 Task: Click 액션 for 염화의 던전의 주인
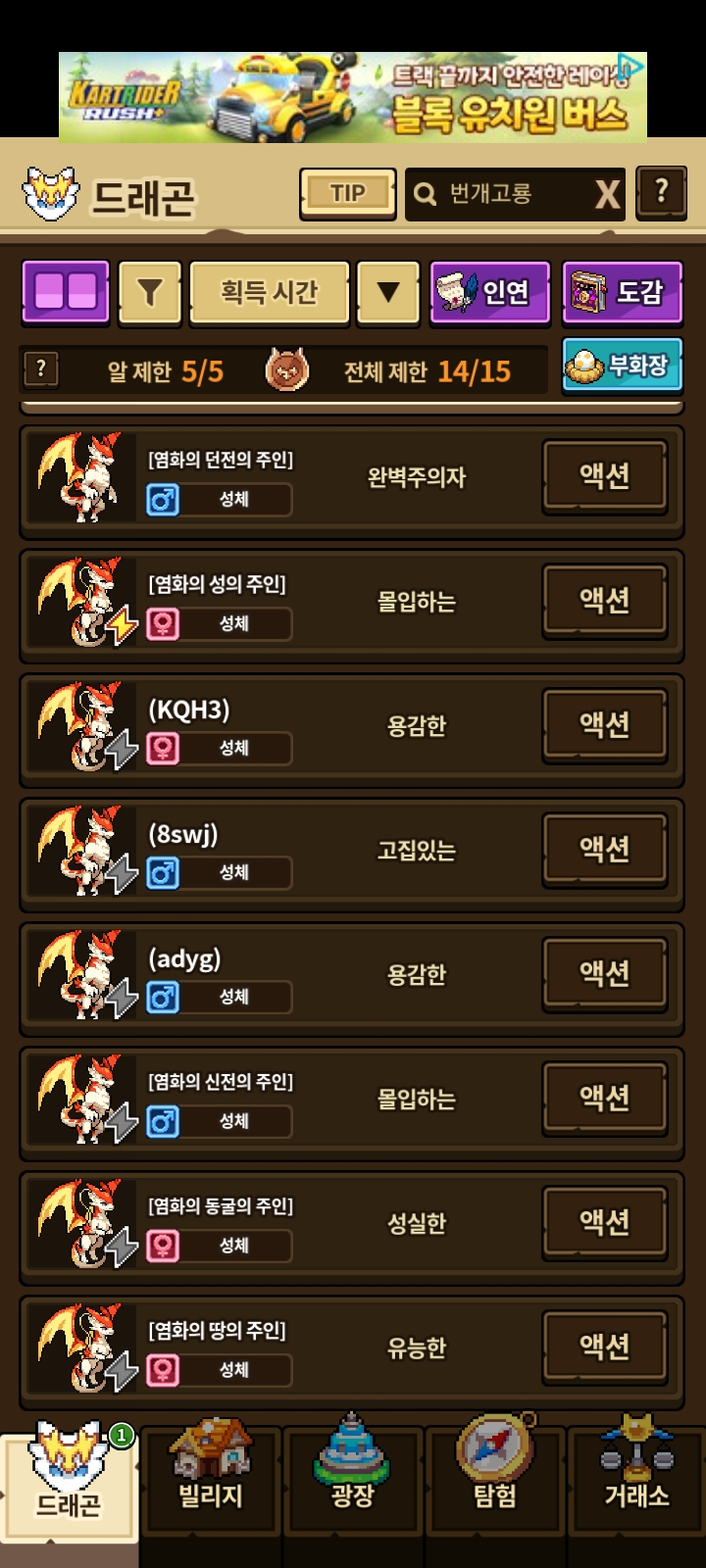coord(605,476)
